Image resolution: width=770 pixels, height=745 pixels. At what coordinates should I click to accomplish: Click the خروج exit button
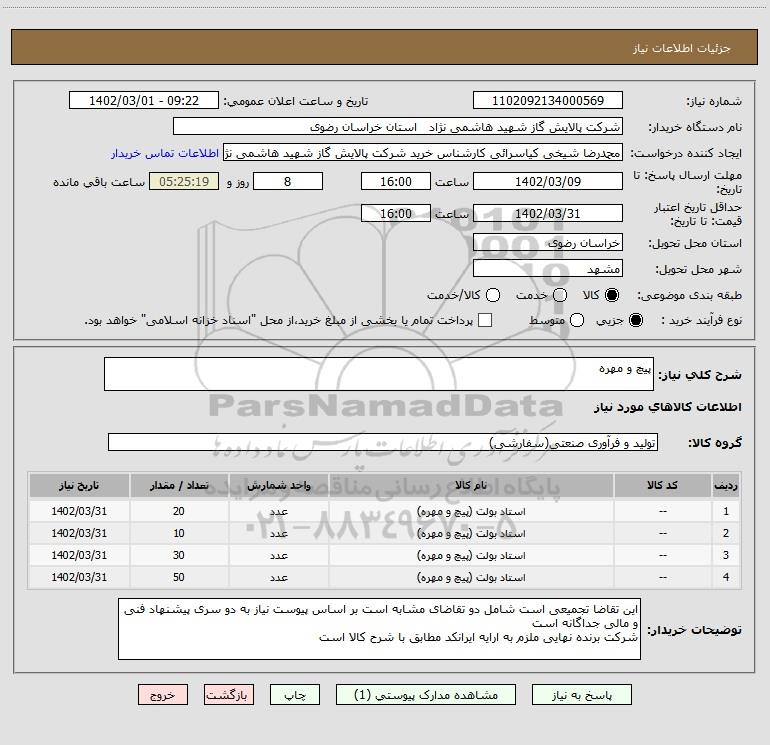click(x=163, y=695)
